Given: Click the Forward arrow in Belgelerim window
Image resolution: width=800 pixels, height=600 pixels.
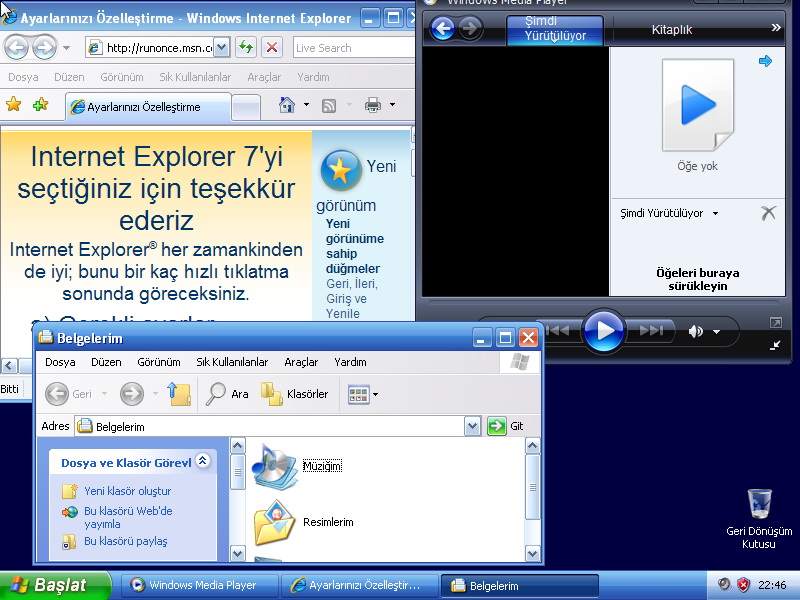Looking at the screenshot, I should [x=132, y=394].
